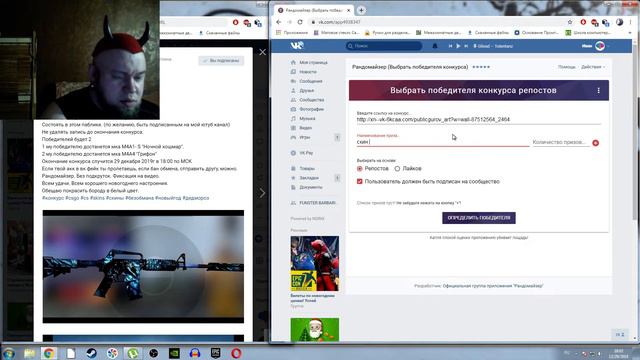The image size is (640, 360).
Task: Click the prize name input field
Action: (x=442, y=142)
